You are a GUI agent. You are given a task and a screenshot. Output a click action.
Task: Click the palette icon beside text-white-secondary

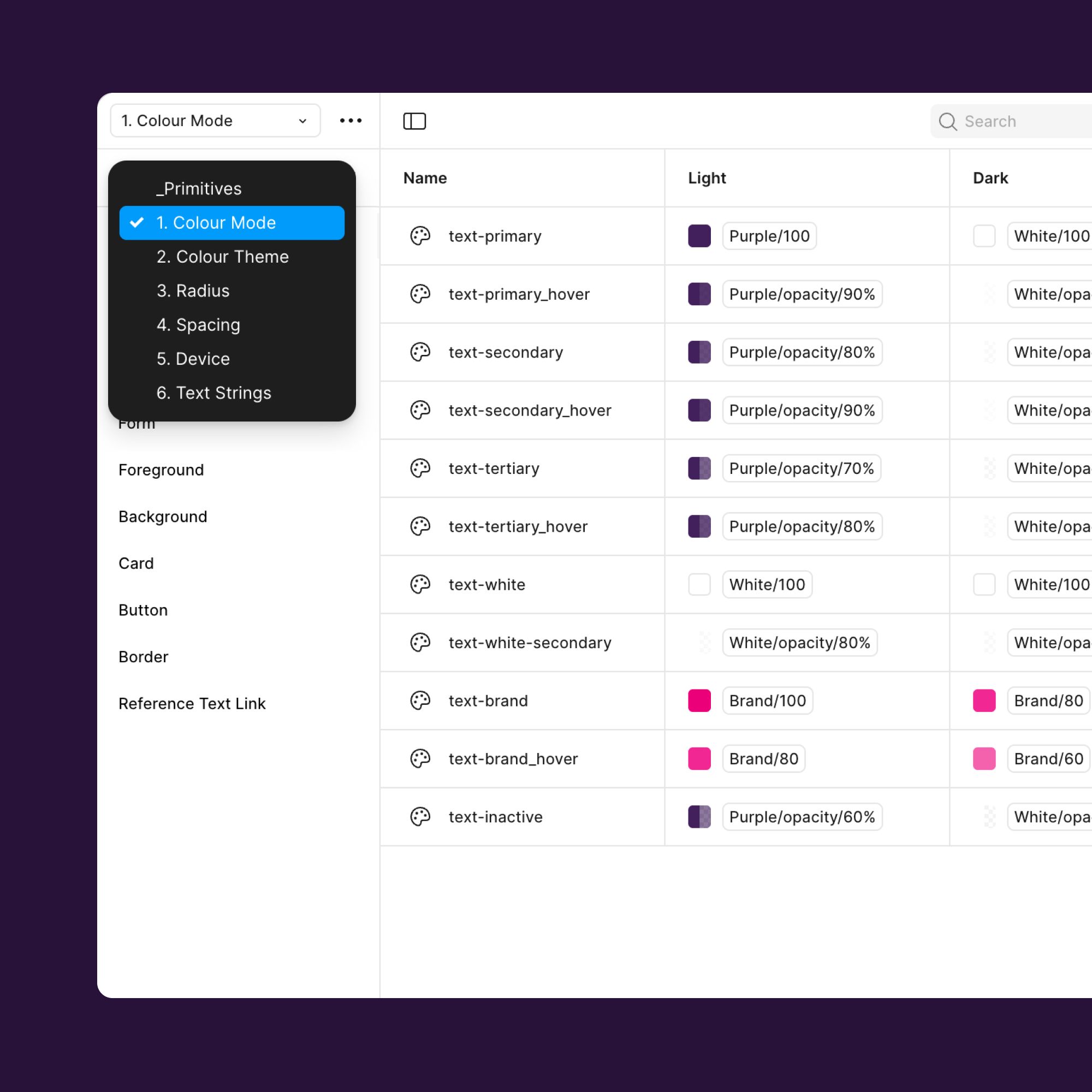420,643
